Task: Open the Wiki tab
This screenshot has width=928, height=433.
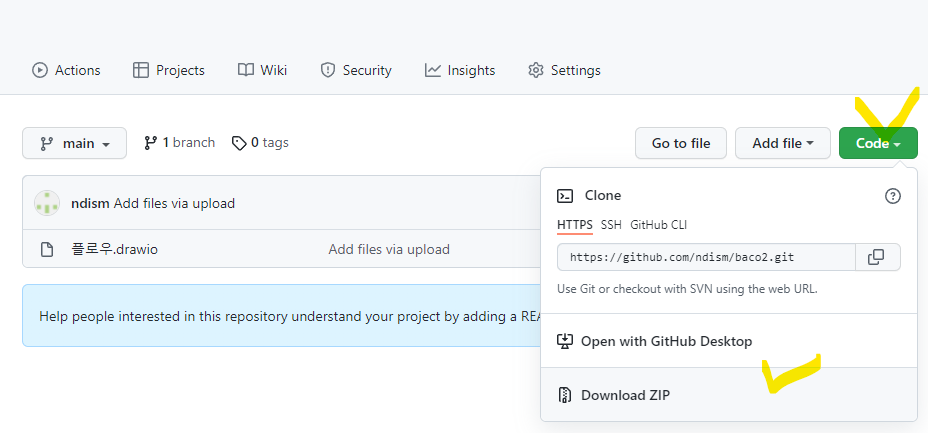Action: (262, 70)
